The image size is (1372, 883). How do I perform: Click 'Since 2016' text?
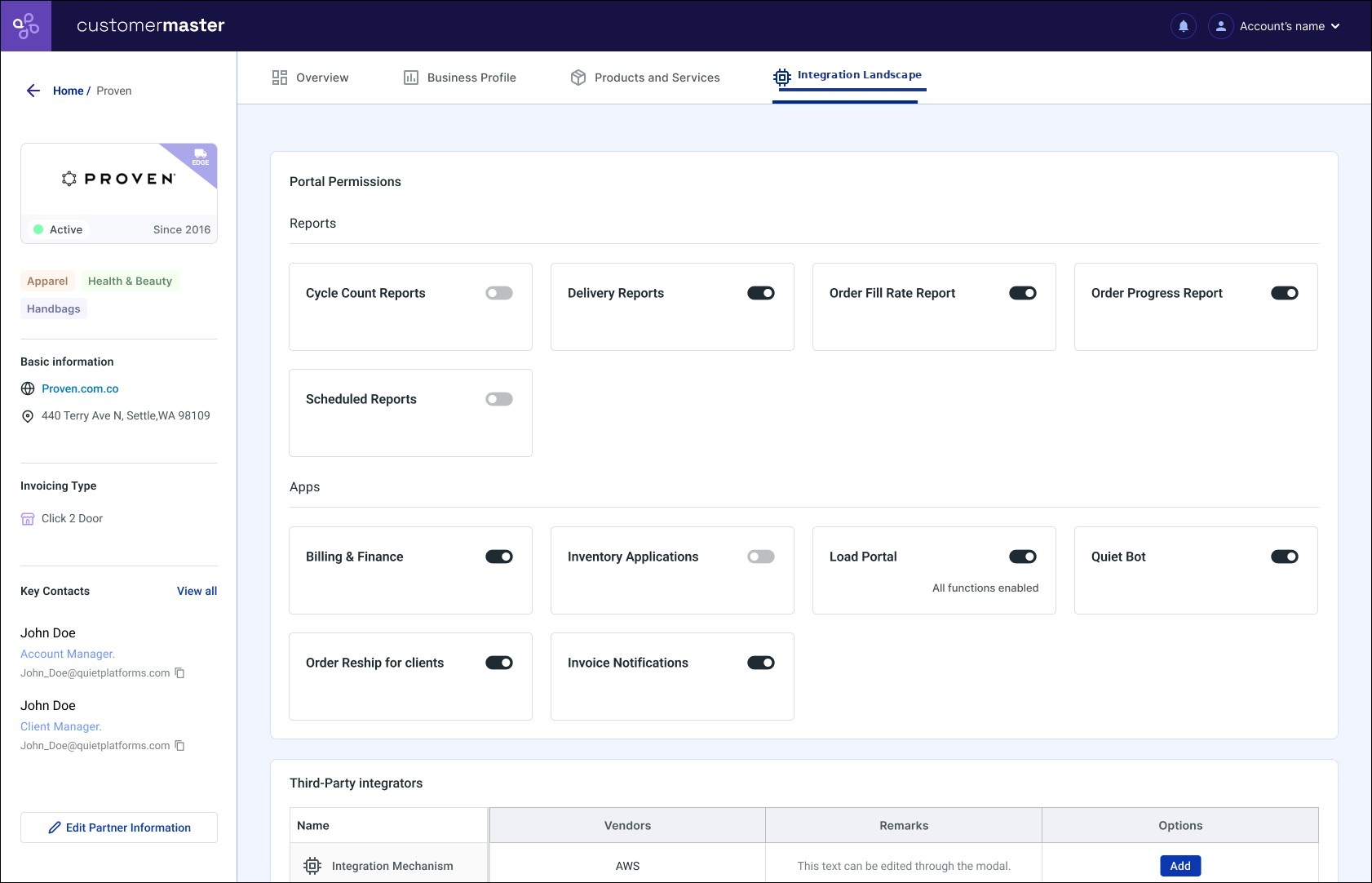tap(182, 229)
